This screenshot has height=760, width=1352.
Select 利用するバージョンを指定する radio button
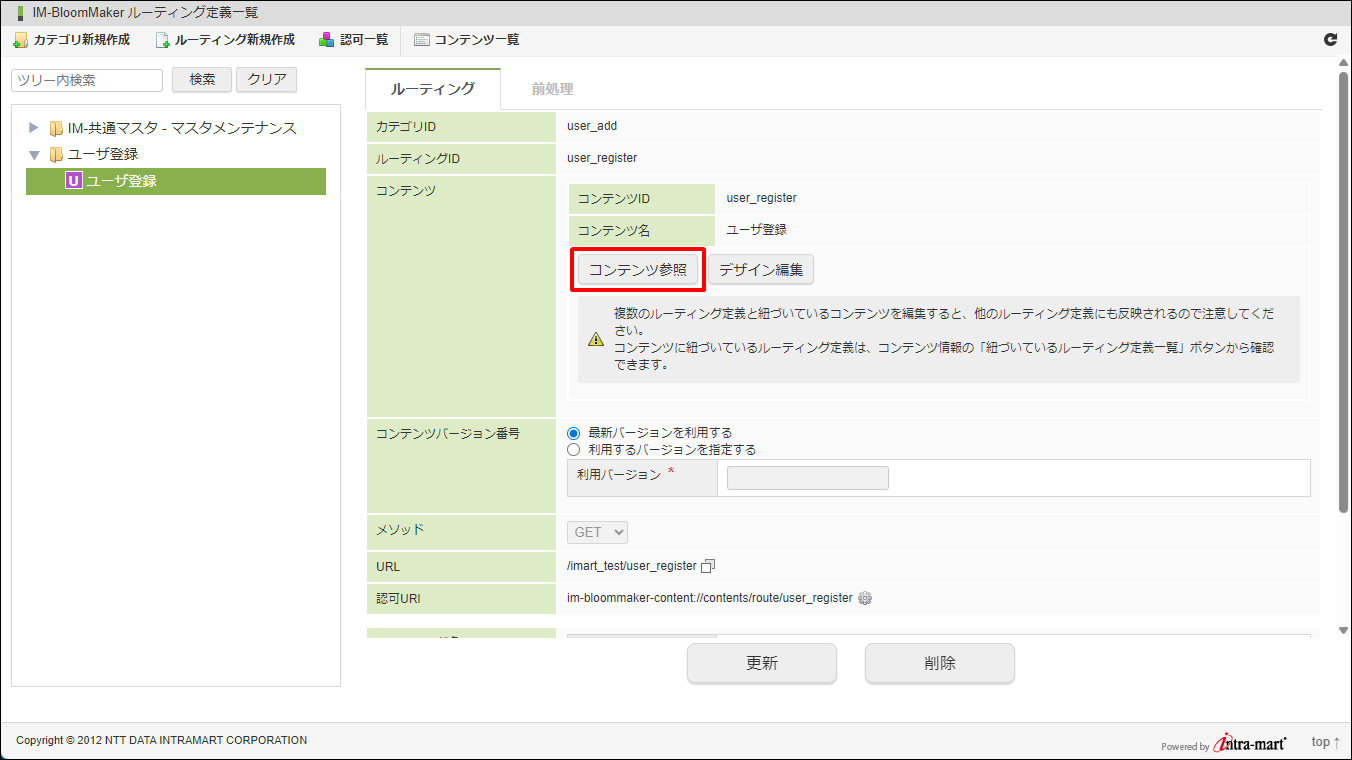tap(573, 450)
